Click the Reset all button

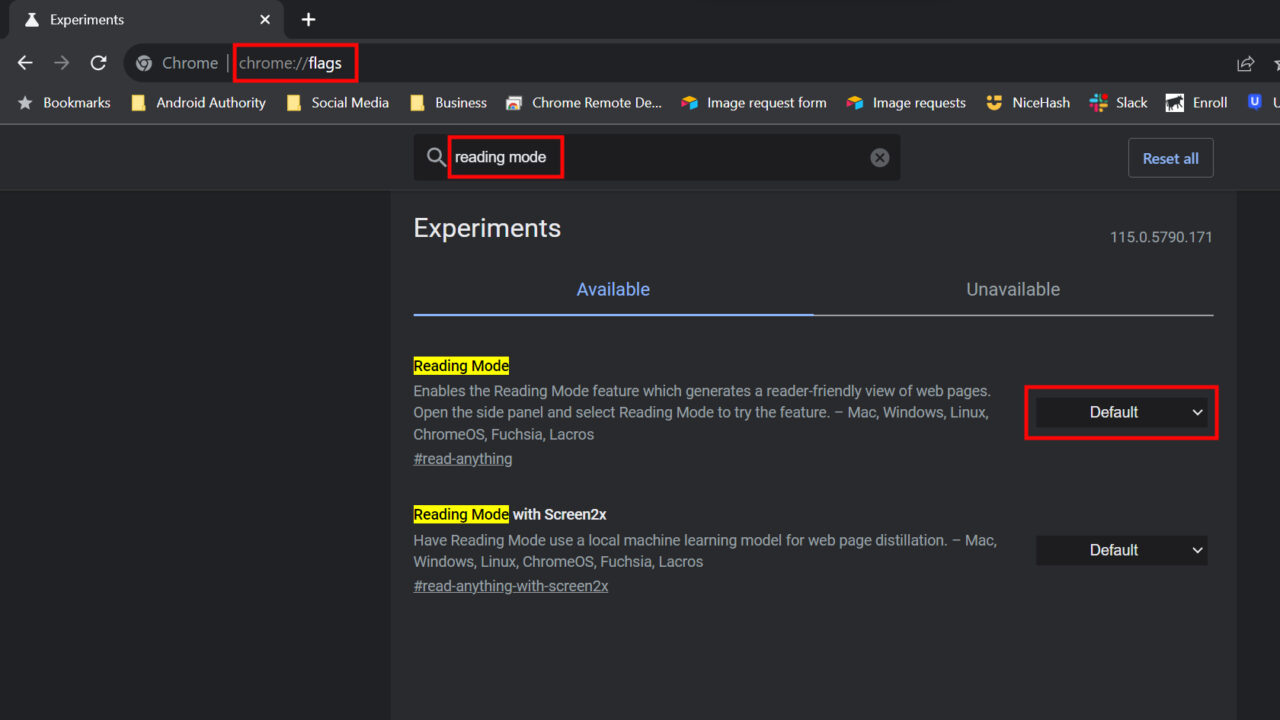[x=1170, y=157]
